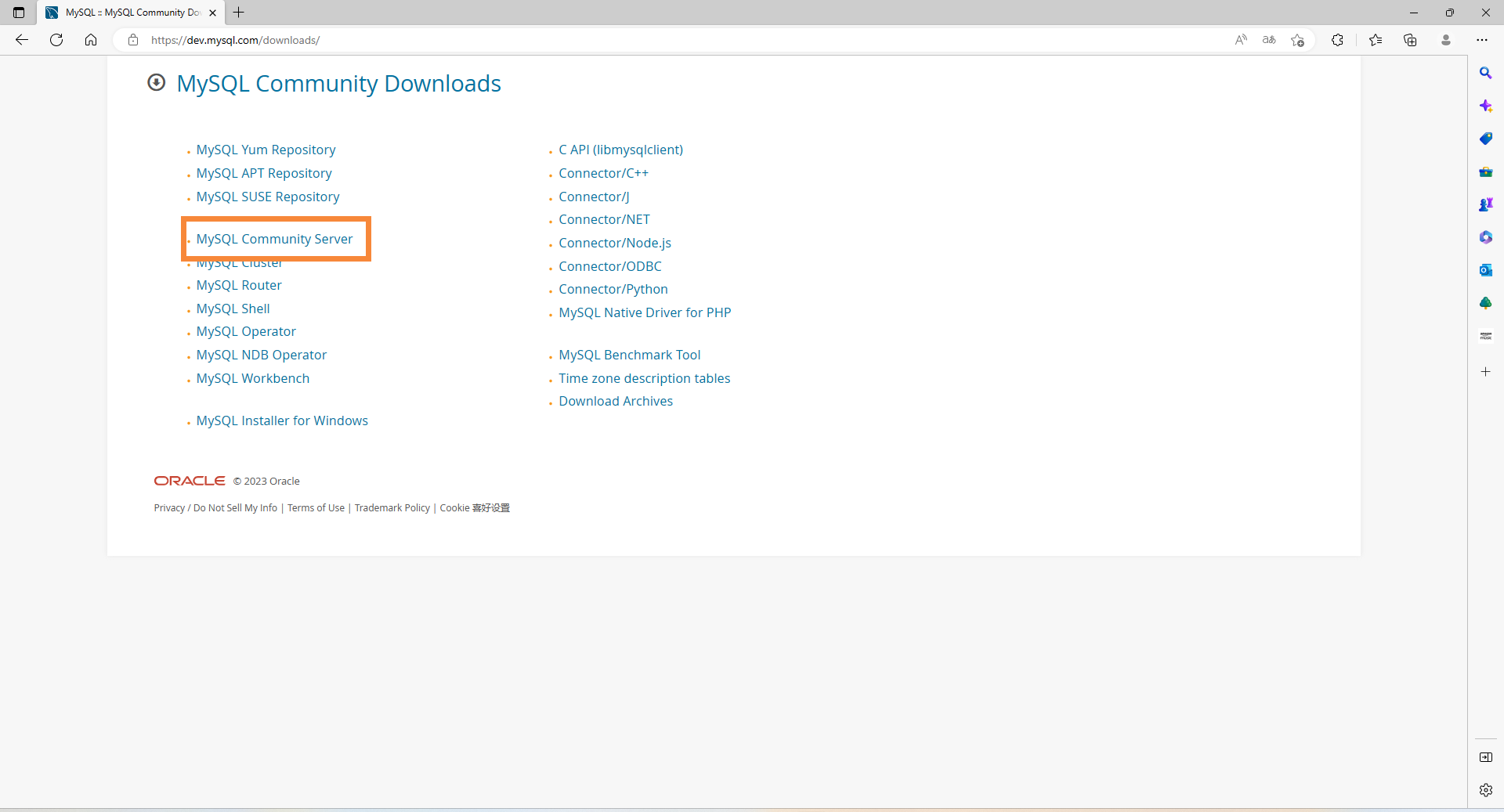The width and height of the screenshot is (1504, 812).
Task: Open MySQL Community Server link
Action: pyautogui.click(x=274, y=239)
